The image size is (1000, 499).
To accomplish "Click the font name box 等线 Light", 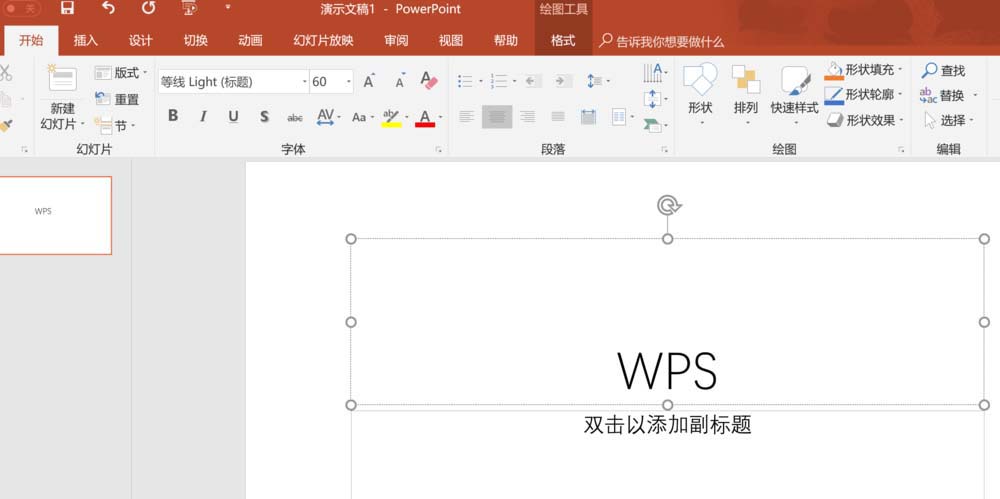I will point(228,82).
